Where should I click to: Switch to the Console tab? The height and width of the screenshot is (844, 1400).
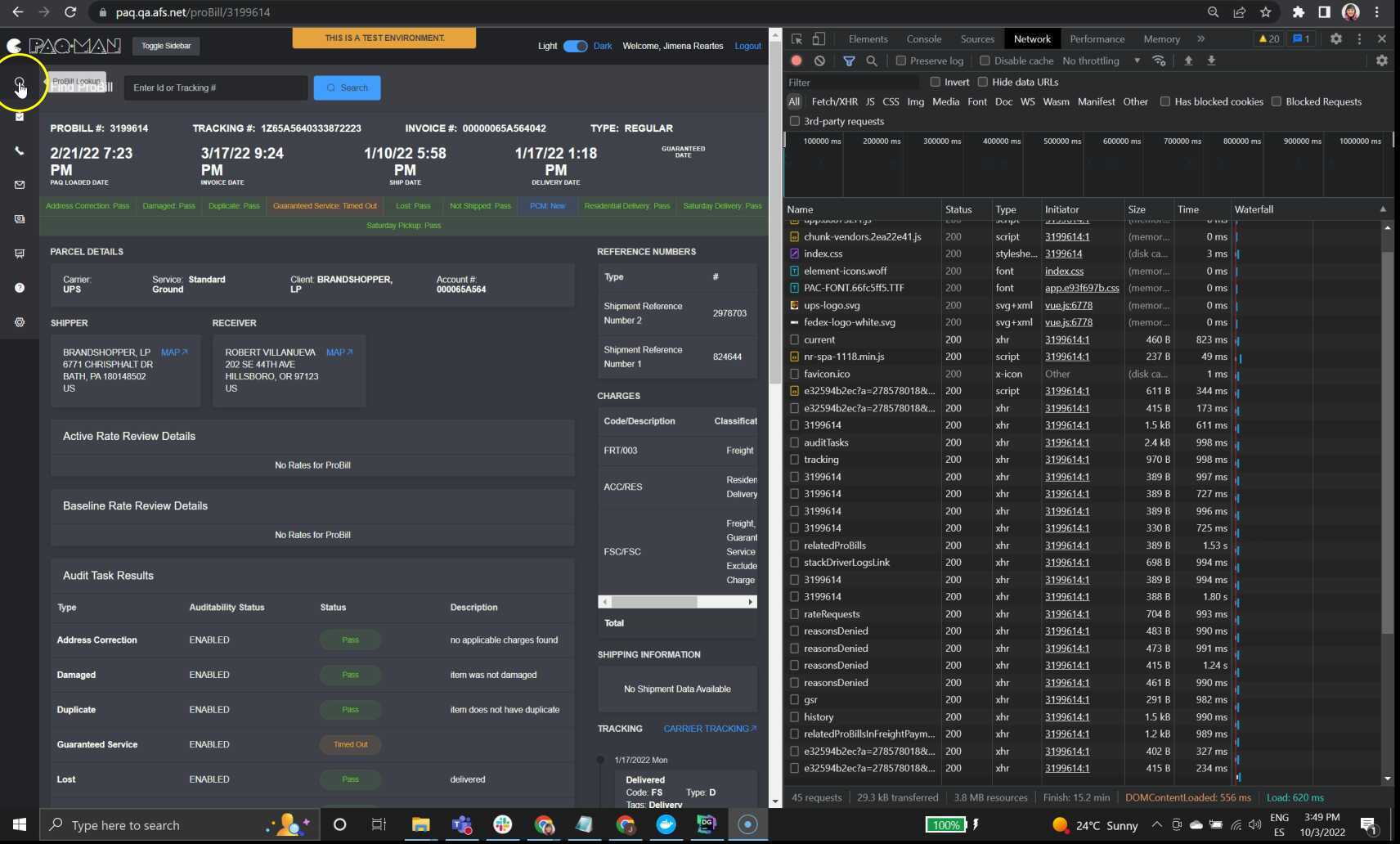pos(923,38)
